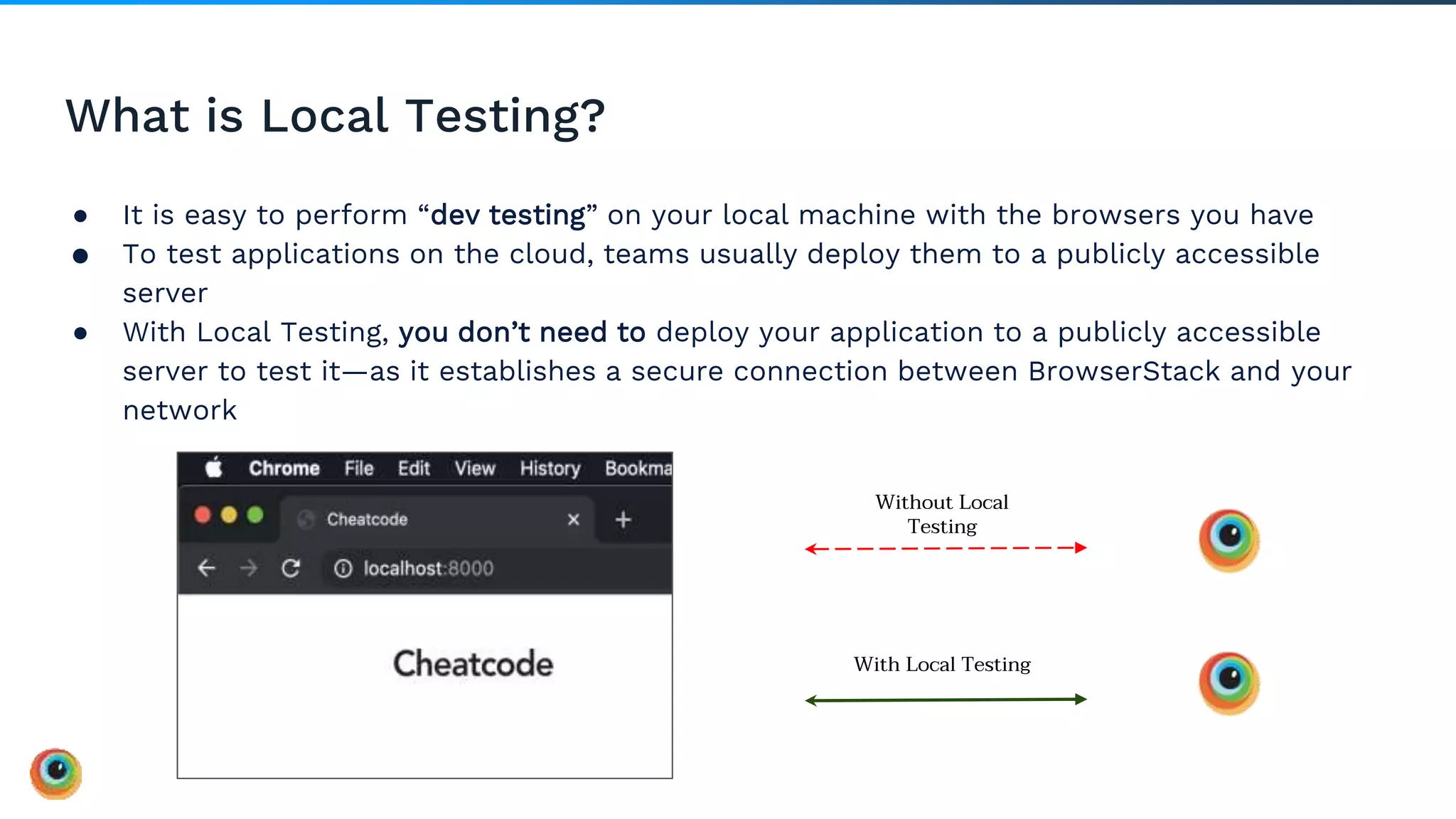Click the 'With Local Testing' label

942,664
